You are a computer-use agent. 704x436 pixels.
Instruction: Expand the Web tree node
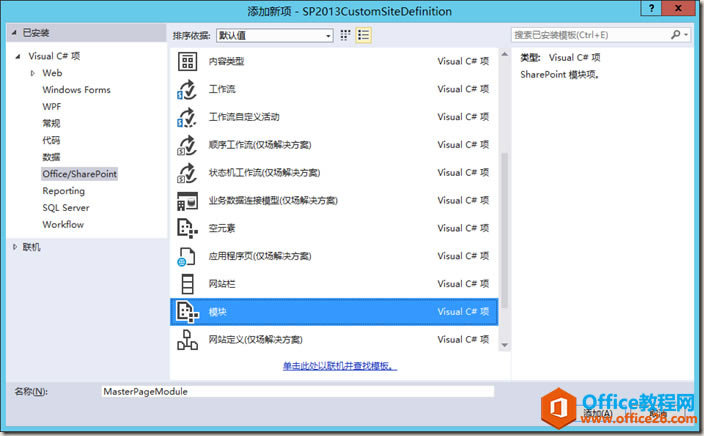tap(32, 73)
